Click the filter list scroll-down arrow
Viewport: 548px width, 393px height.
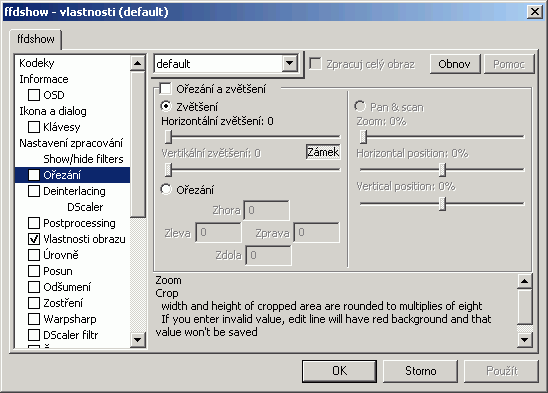pos(138,340)
